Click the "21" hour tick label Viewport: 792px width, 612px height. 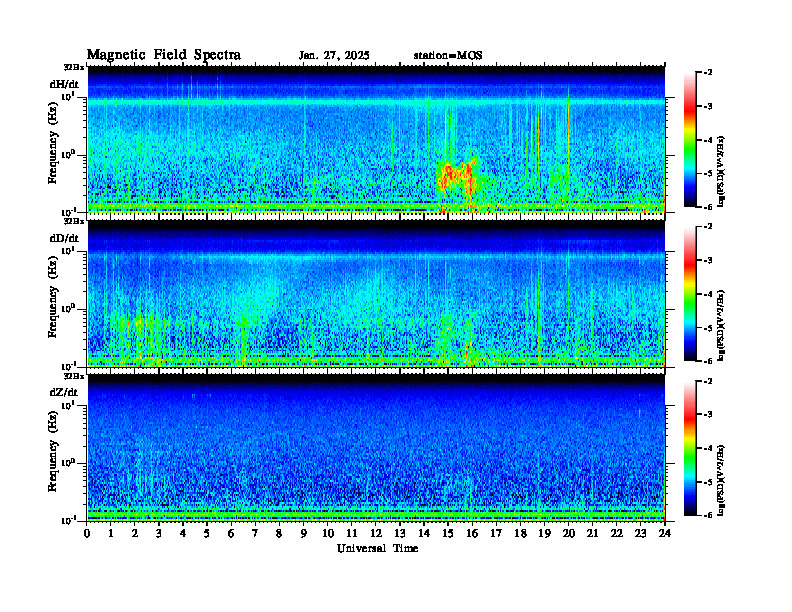point(592,534)
